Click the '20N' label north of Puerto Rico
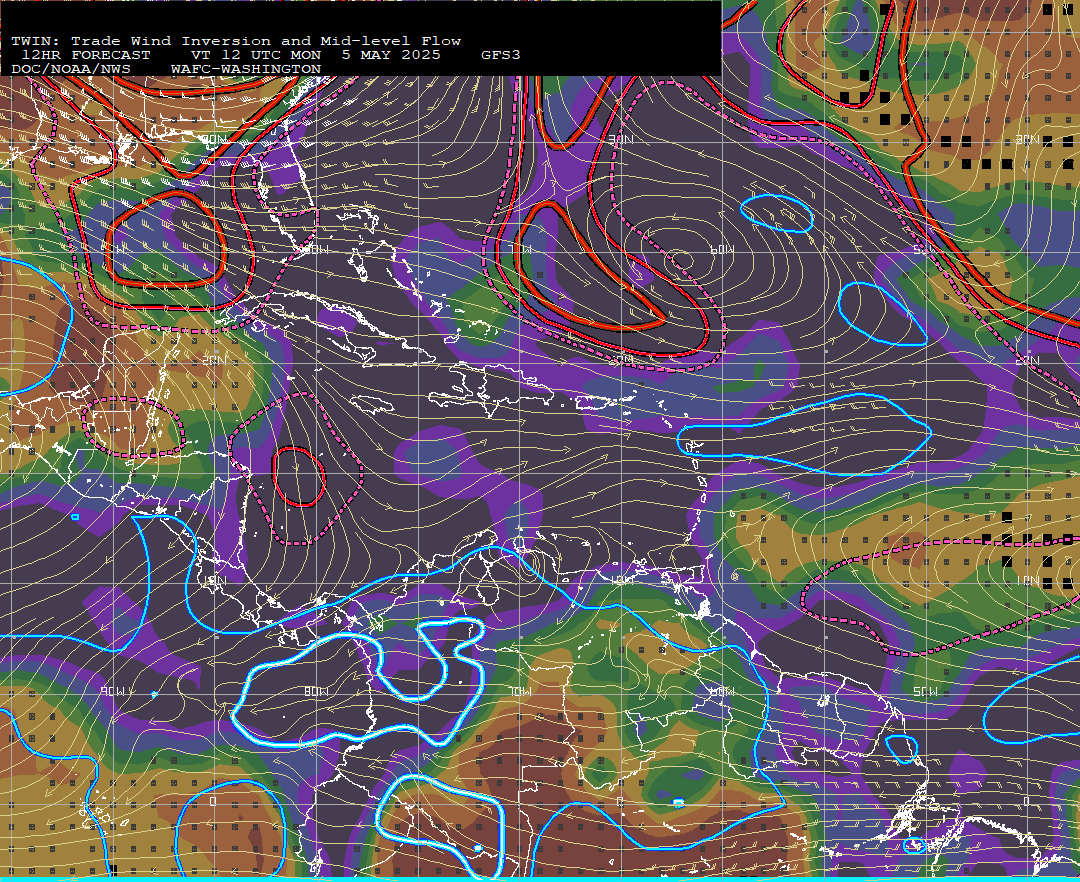The image size is (1080, 882). pyautogui.click(x=621, y=360)
